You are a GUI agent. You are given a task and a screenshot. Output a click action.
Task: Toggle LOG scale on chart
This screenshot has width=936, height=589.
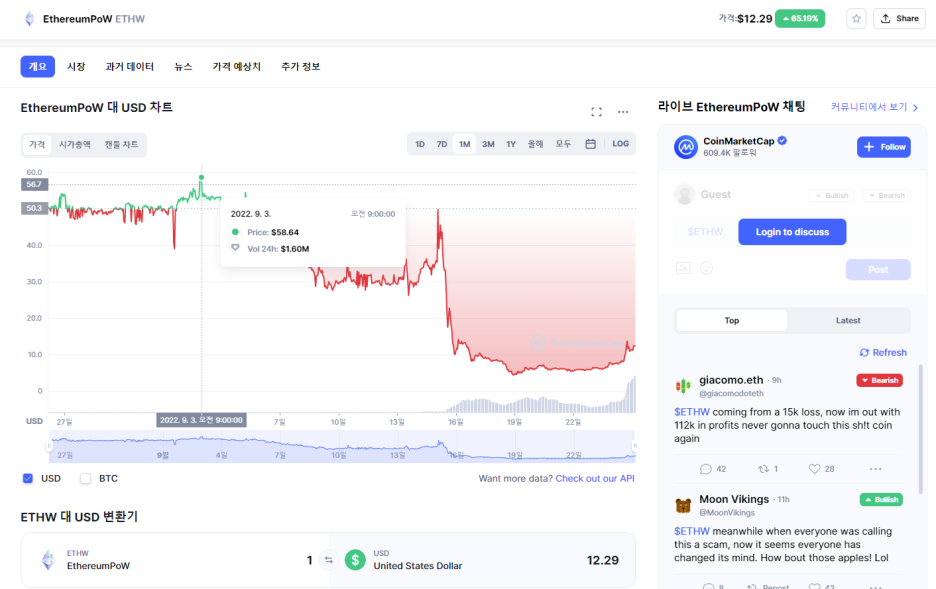[620, 144]
